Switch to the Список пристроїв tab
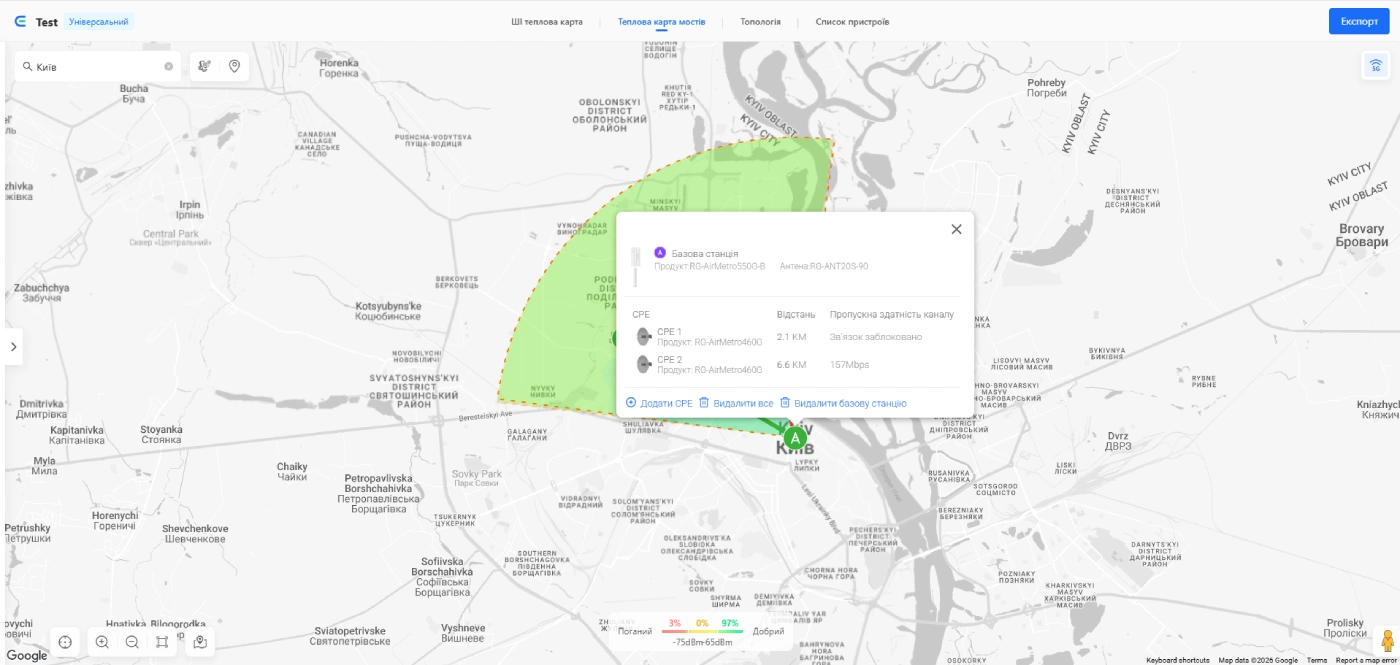The height and width of the screenshot is (665, 1400). coord(852,21)
